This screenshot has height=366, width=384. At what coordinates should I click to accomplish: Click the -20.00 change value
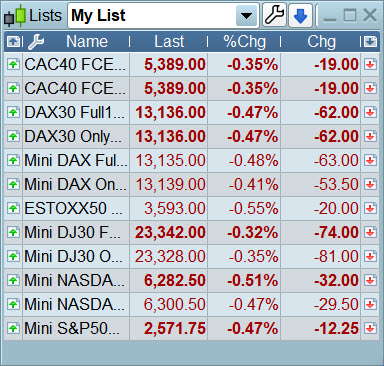[x=336, y=208]
